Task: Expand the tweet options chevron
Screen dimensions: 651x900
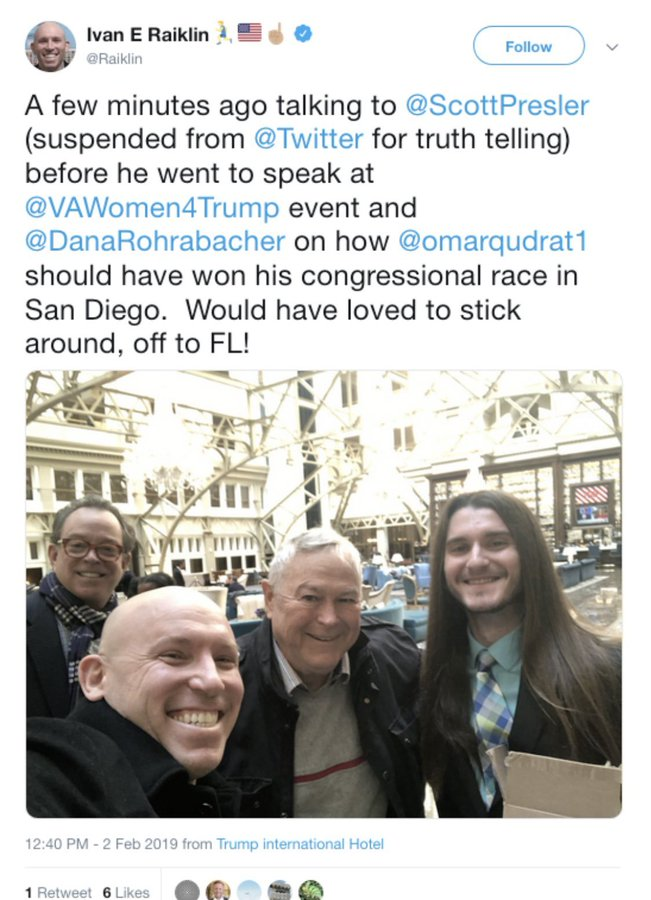Action: coord(613,46)
